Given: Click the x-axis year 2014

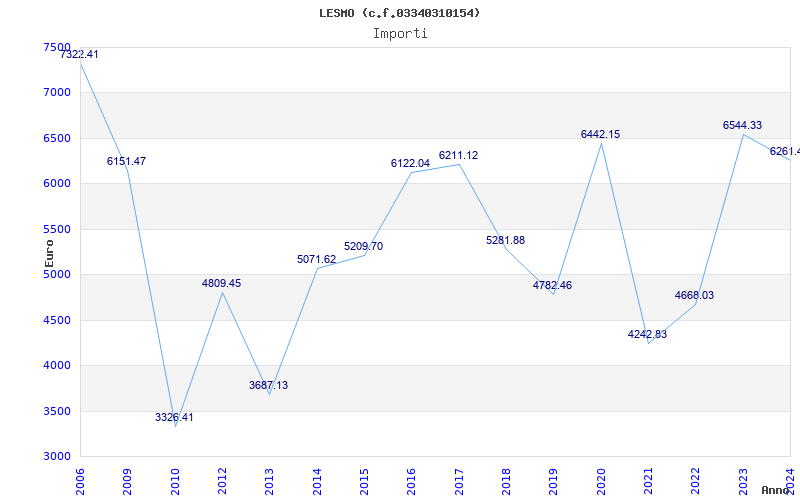Looking at the screenshot, I should point(317,482).
